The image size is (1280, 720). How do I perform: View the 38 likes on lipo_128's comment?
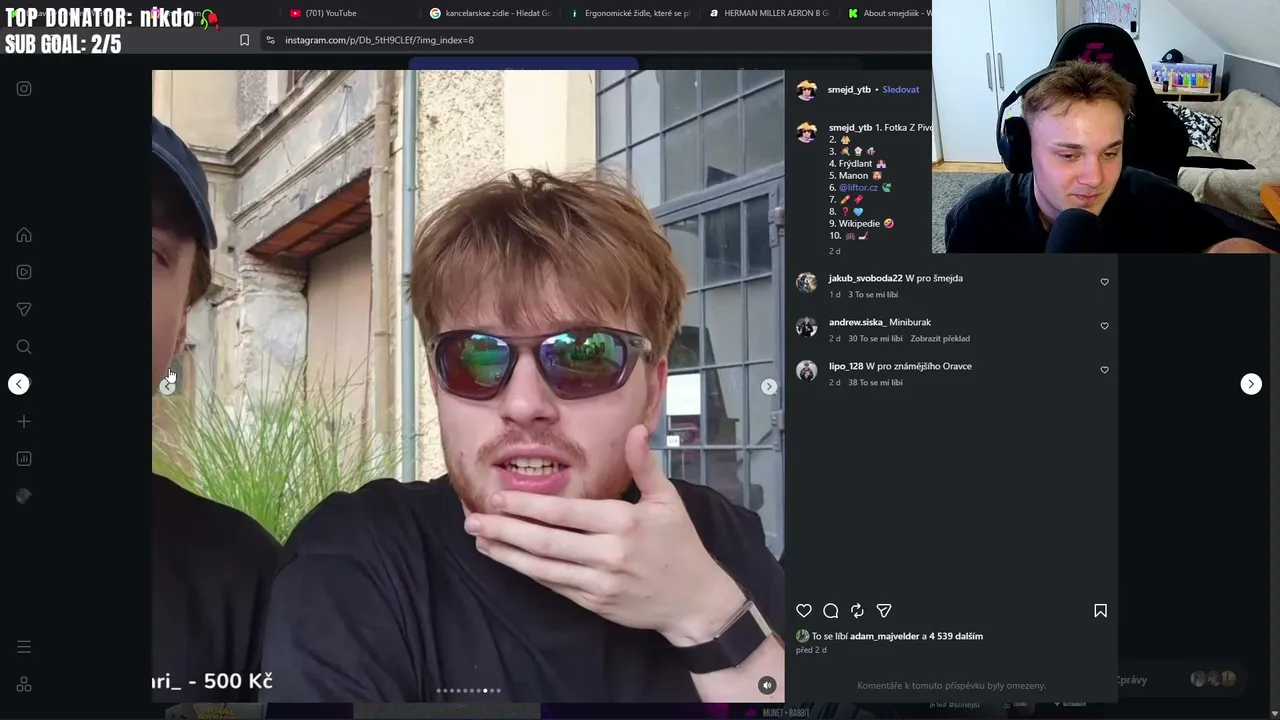tap(875, 383)
